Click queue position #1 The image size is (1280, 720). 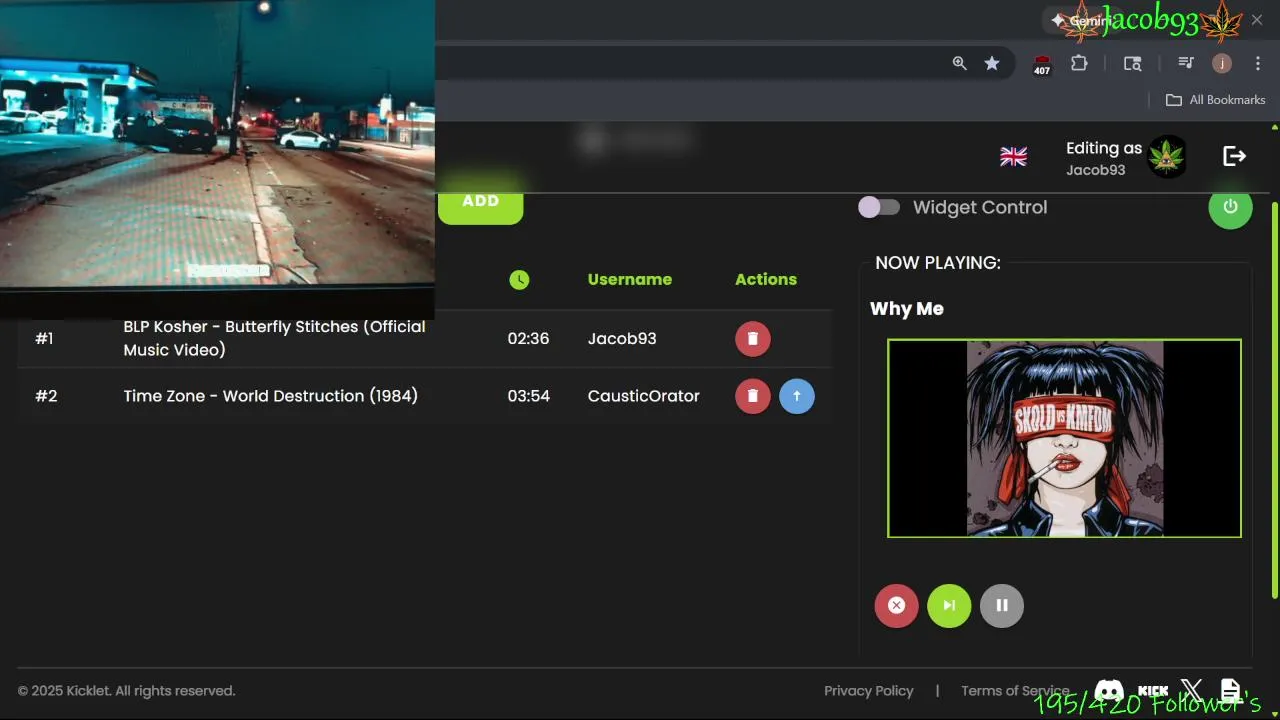pyautogui.click(x=45, y=339)
